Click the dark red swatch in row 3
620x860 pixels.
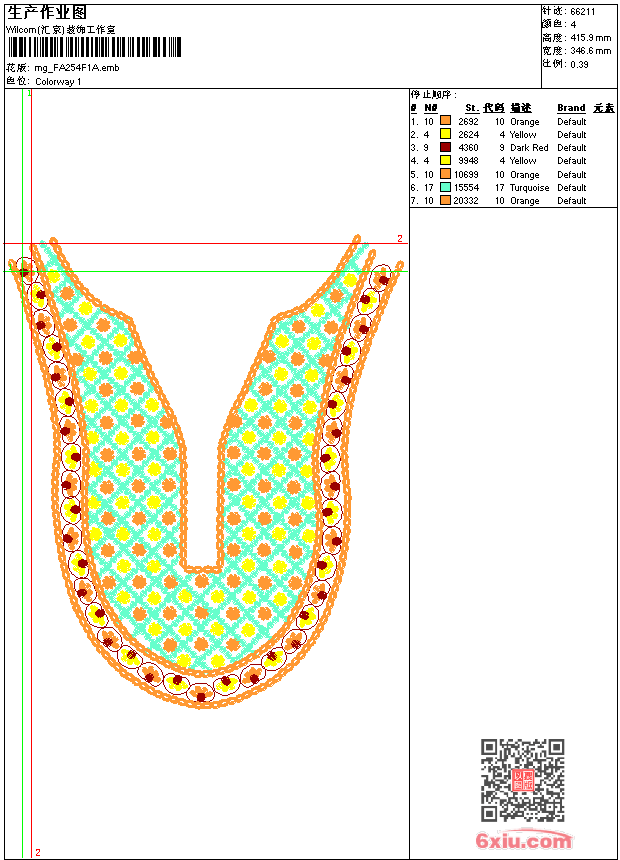pos(446,147)
